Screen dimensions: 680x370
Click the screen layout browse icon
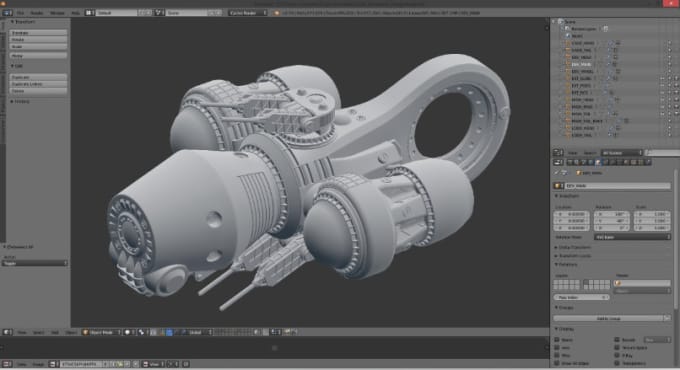[90, 13]
